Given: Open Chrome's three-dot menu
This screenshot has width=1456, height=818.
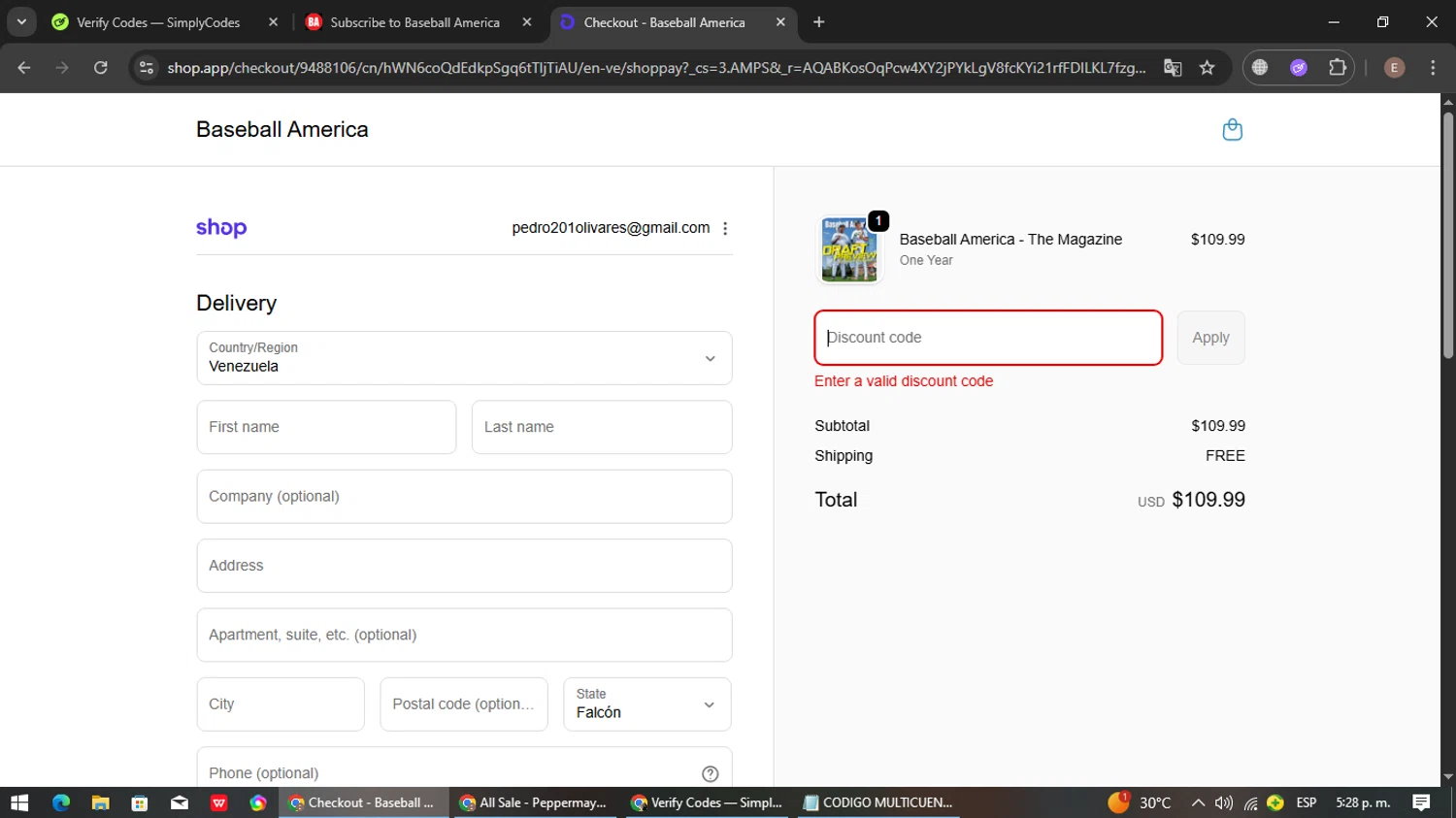Looking at the screenshot, I should pyautogui.click(x=1433, y=68).
